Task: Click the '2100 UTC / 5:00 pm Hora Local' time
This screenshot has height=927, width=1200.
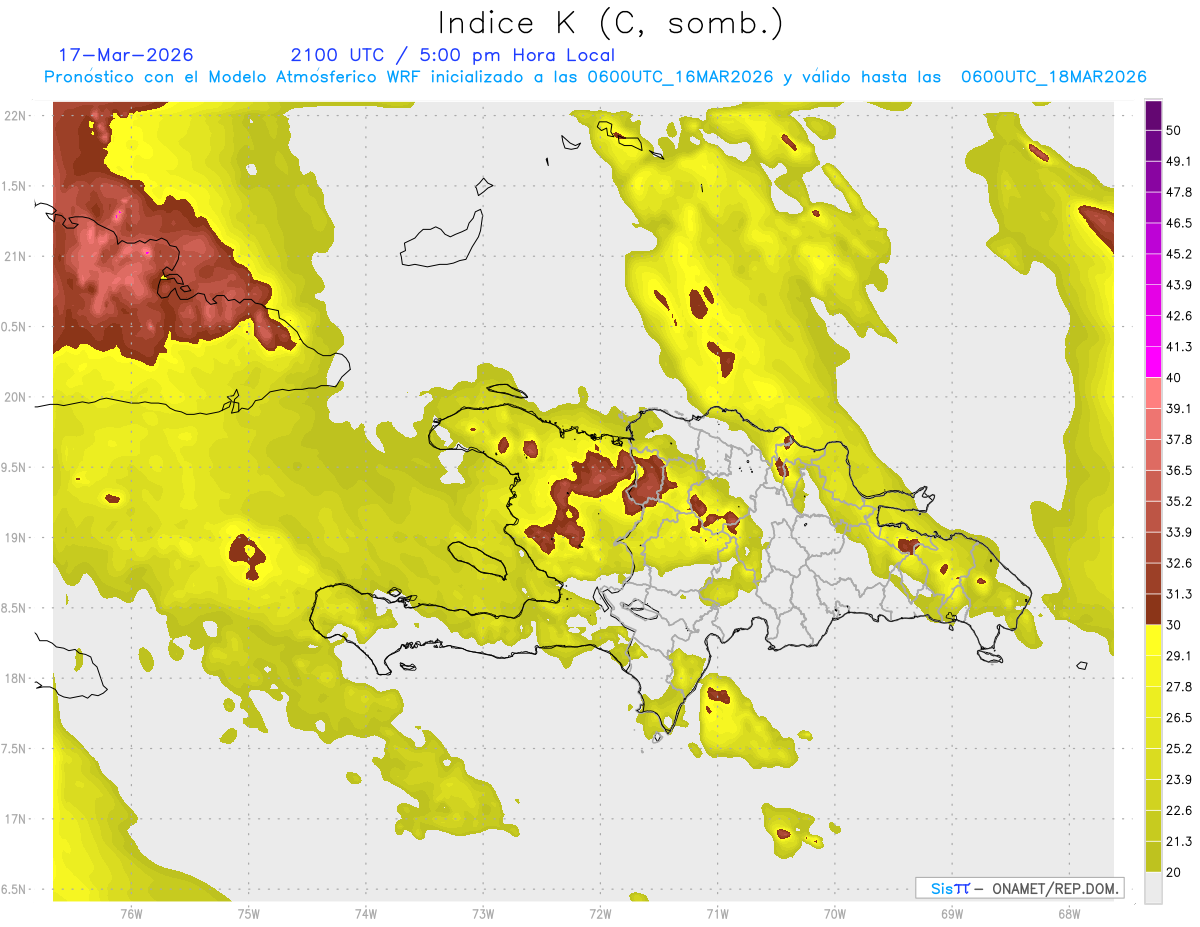Action: [452, 55]
